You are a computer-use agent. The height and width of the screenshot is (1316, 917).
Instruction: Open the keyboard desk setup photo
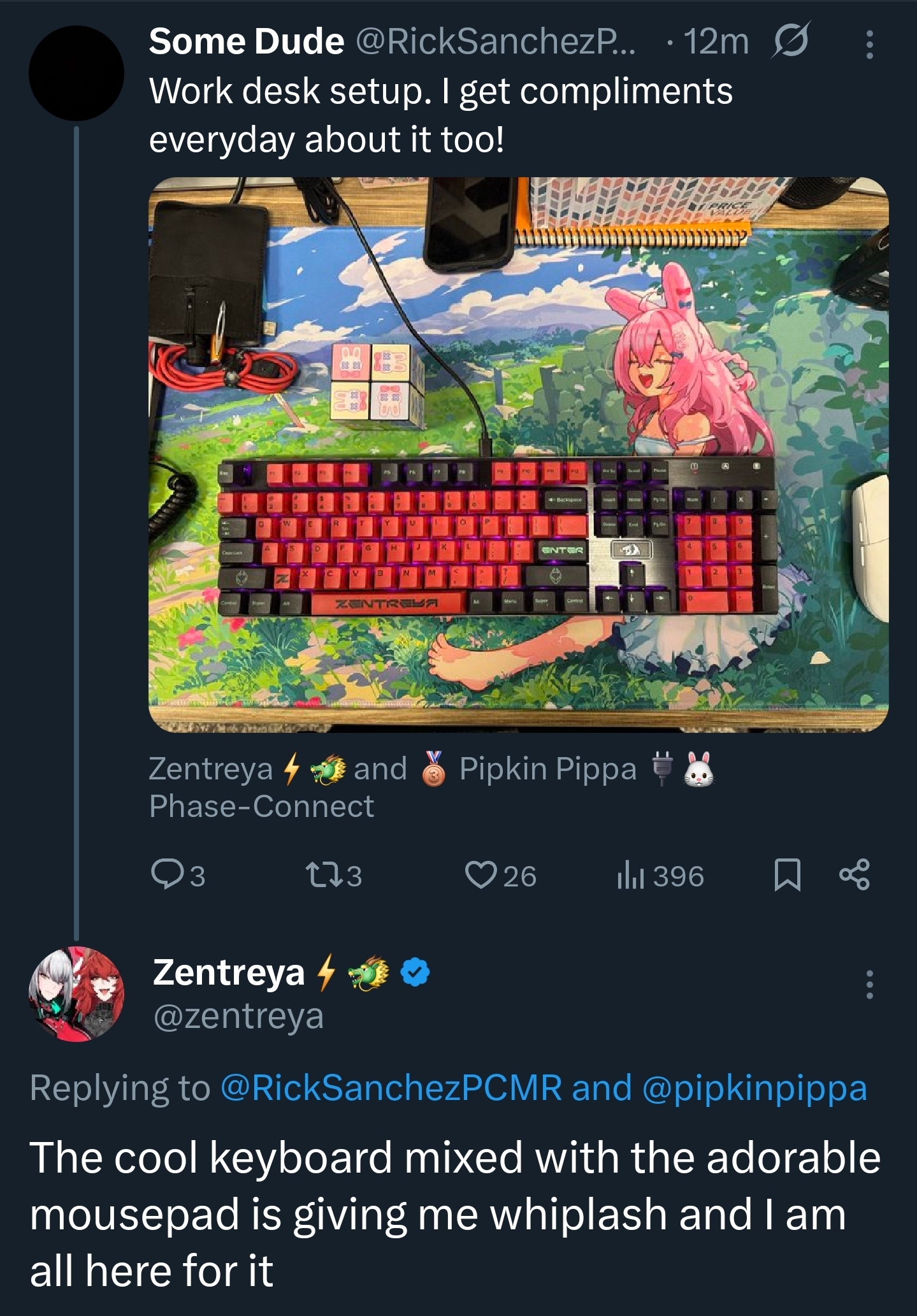(x=518, y=454)
